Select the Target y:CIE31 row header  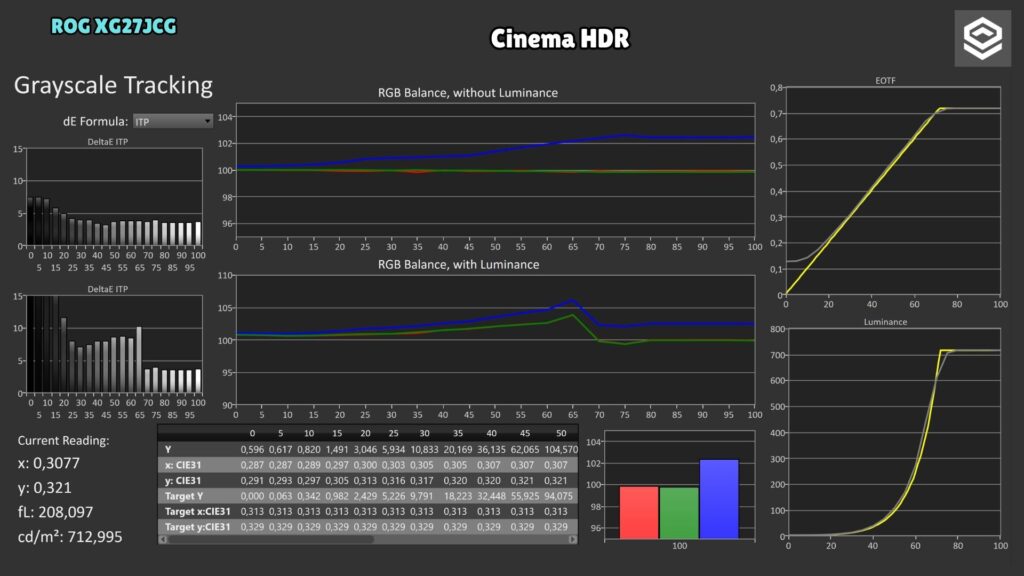click(197, 527)
